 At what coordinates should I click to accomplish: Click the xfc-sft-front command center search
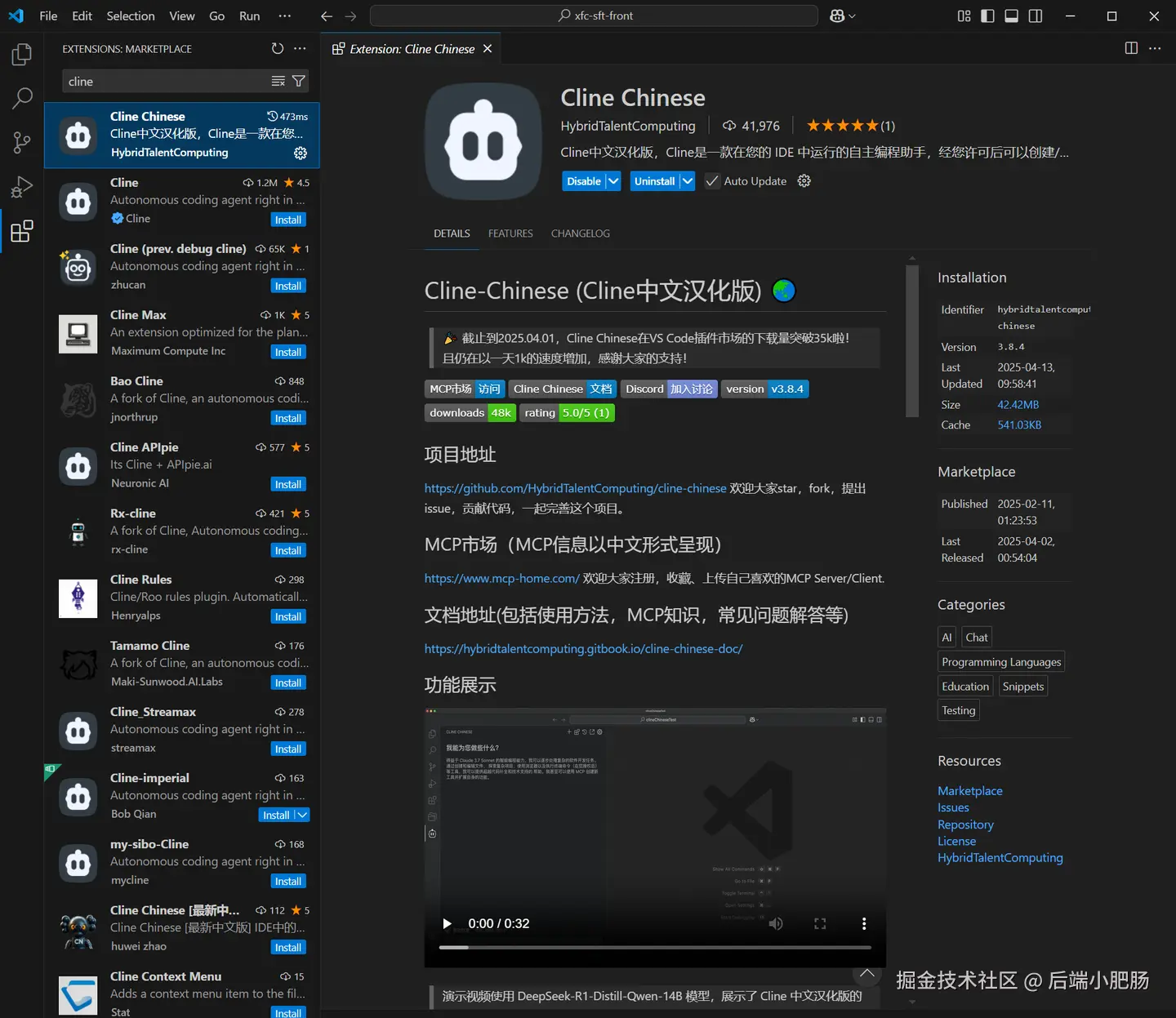click(594, 16)
